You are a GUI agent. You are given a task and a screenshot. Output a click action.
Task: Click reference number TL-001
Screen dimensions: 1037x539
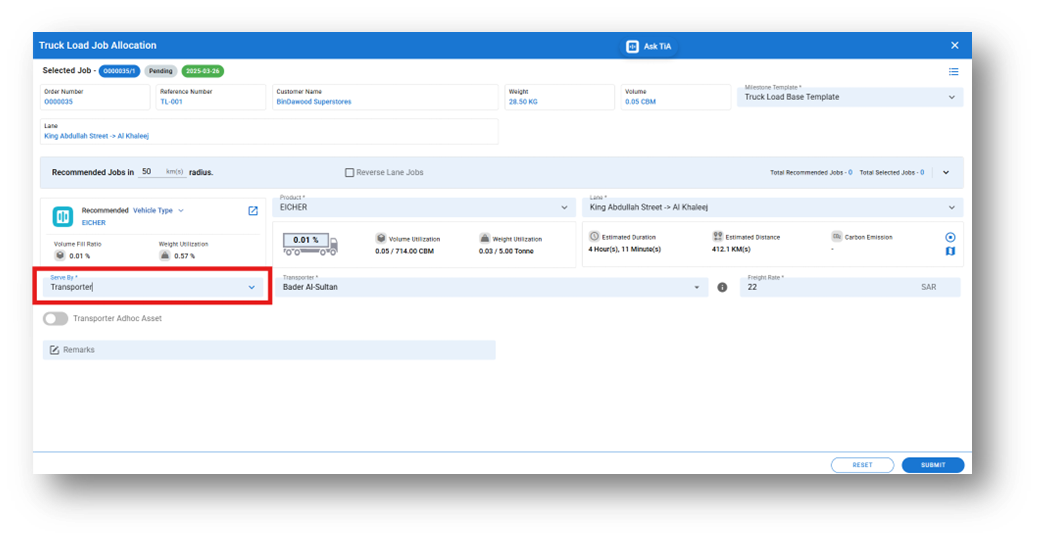pos(171,102)
